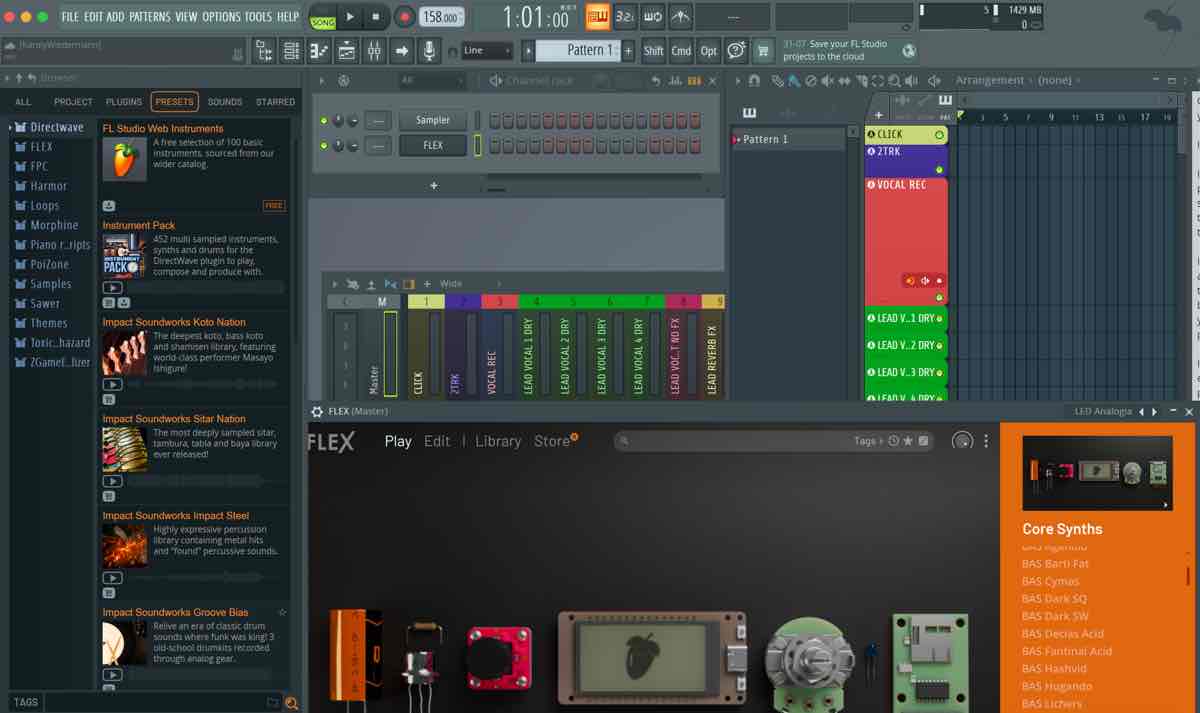Click the plus next to Pattern 1
1200x713 pixels.
pos(628,50)
